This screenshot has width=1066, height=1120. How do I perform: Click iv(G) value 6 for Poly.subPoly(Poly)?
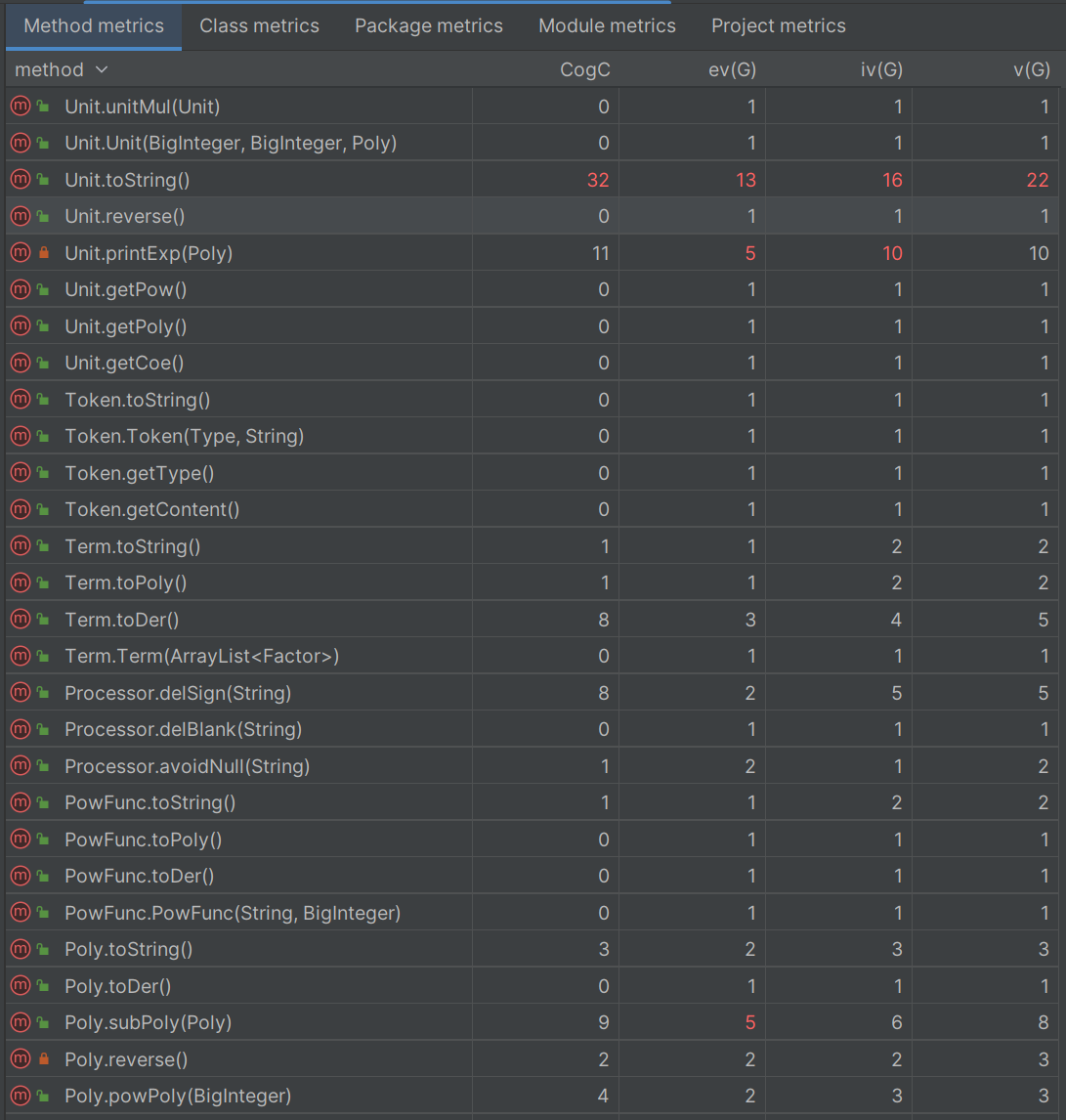(897, 1022)
